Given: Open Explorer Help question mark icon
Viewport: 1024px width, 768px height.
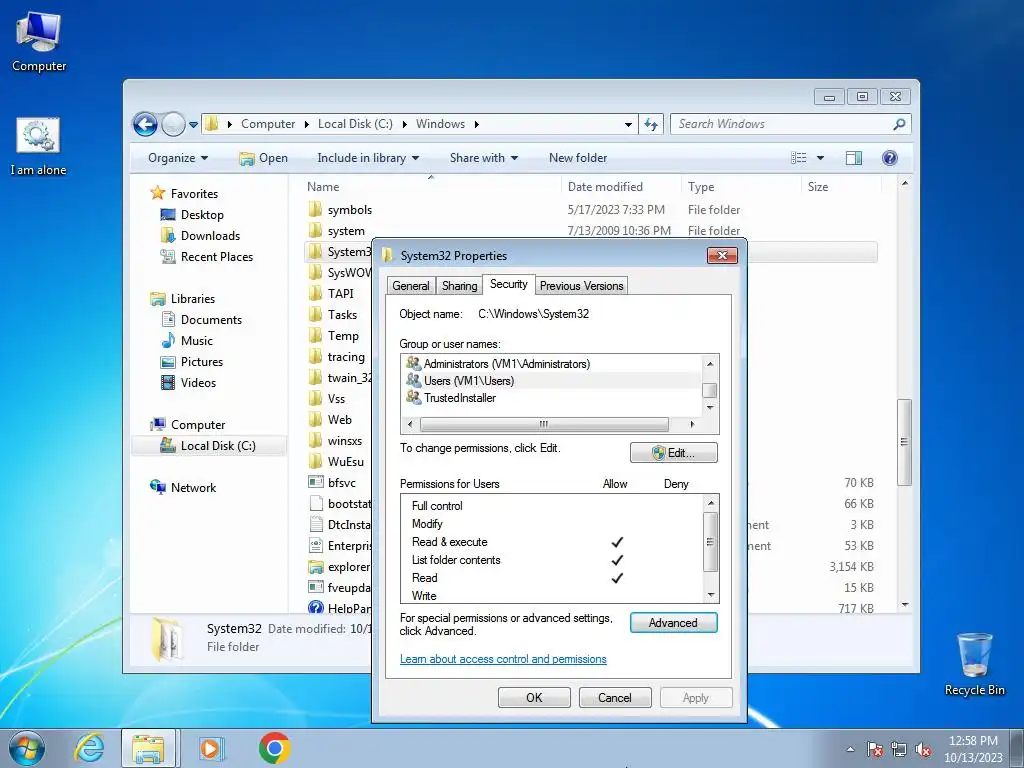Looking at the screenshot, I should coord(889,158).
